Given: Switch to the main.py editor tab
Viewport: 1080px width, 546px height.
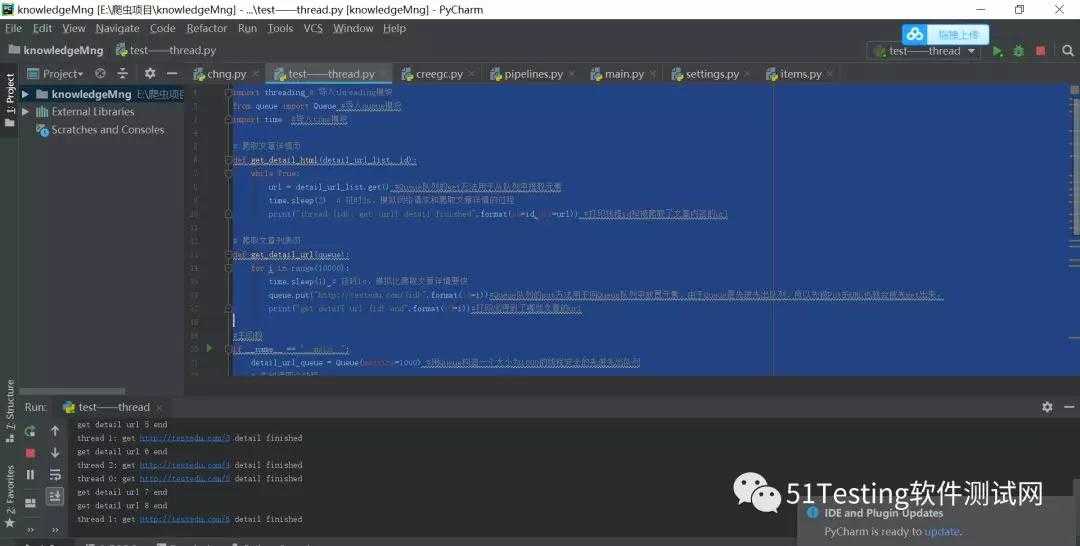Looking at the screenshot, I should [x=623, y=74].
